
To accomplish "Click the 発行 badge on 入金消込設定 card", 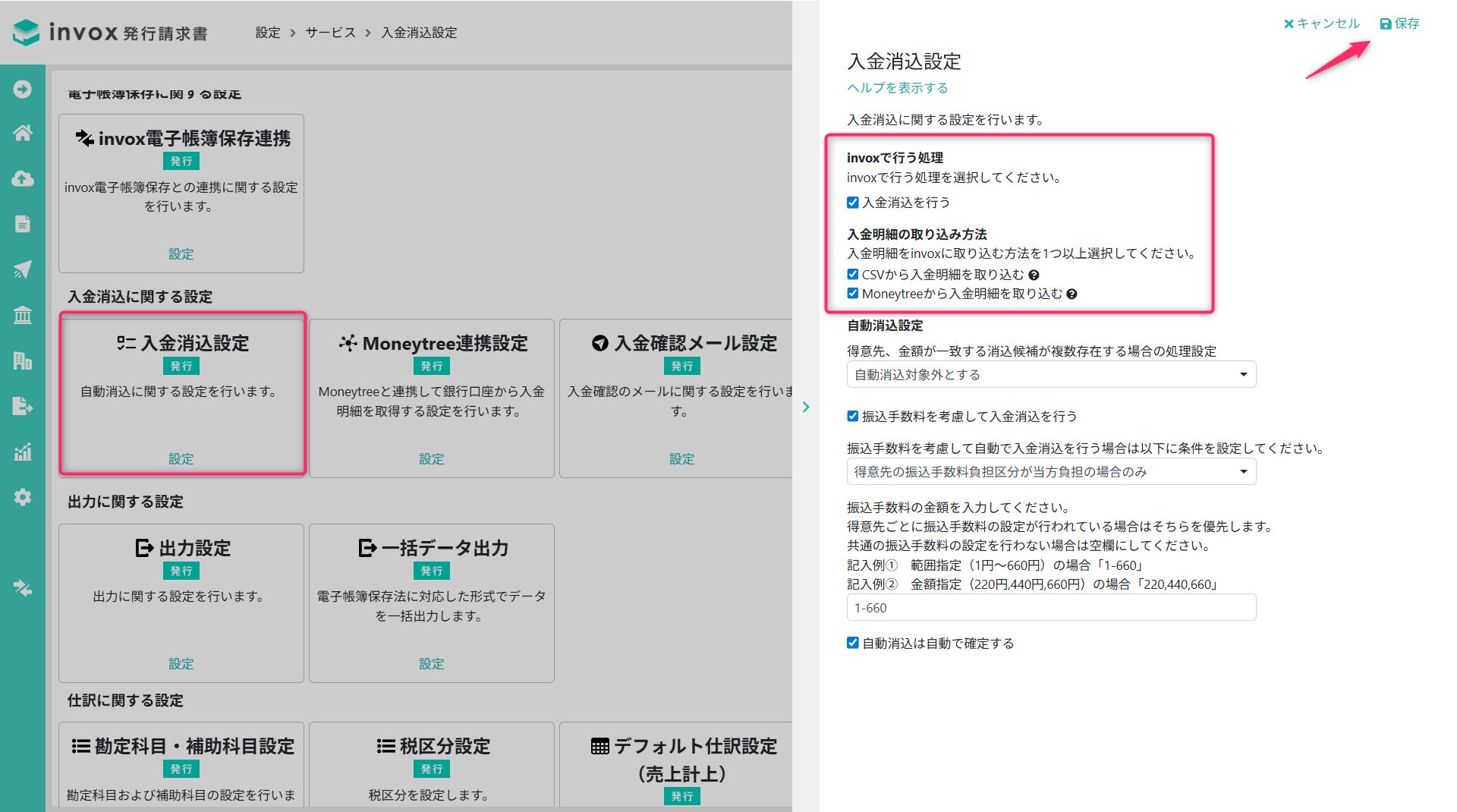I will point(181,367).
